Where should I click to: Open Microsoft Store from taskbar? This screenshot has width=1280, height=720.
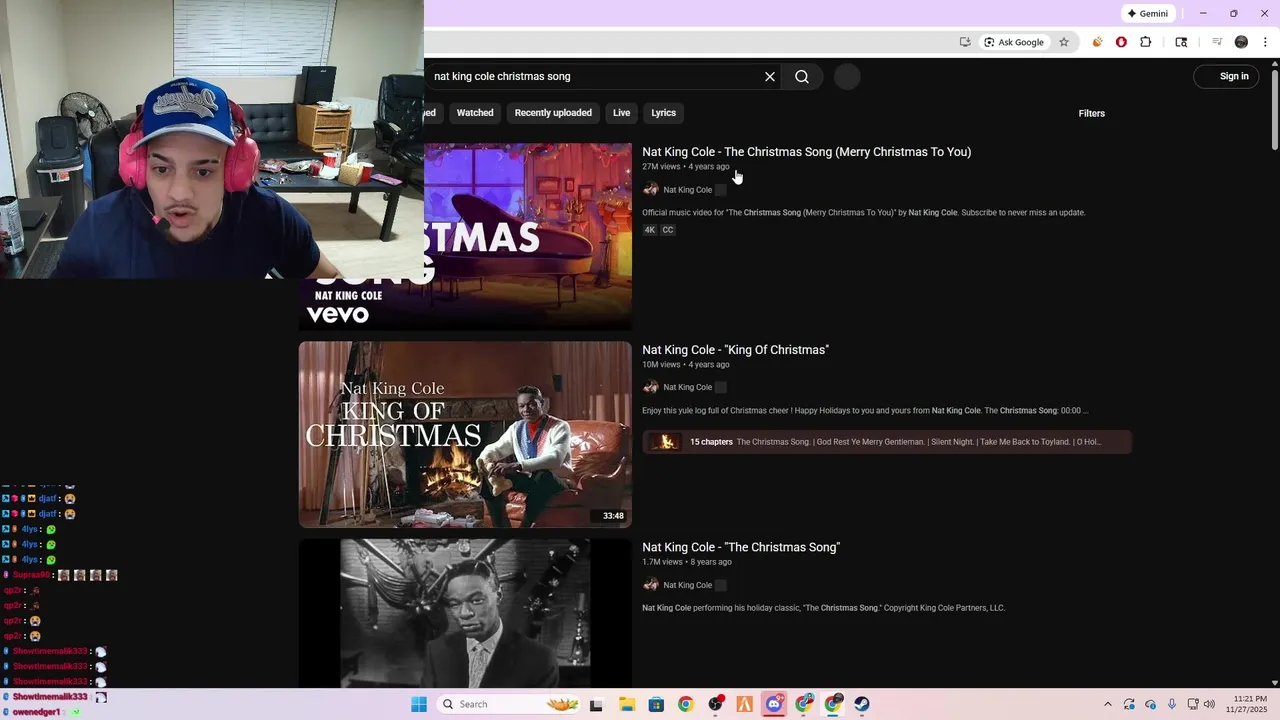pyautogui.click(x=656, y=704)
